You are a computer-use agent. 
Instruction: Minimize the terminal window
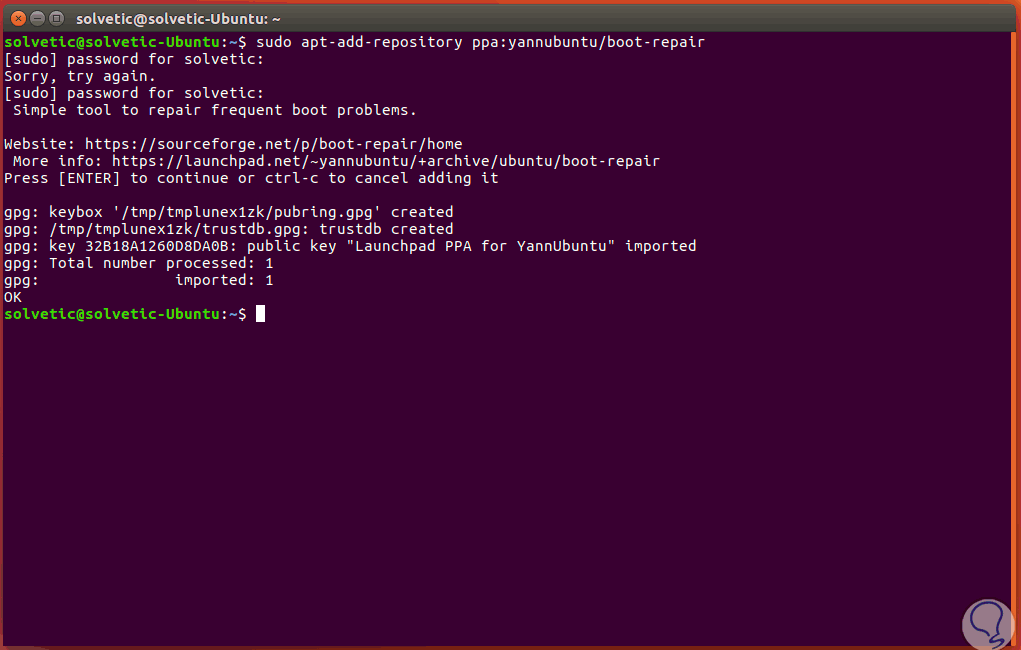point(35,18)
